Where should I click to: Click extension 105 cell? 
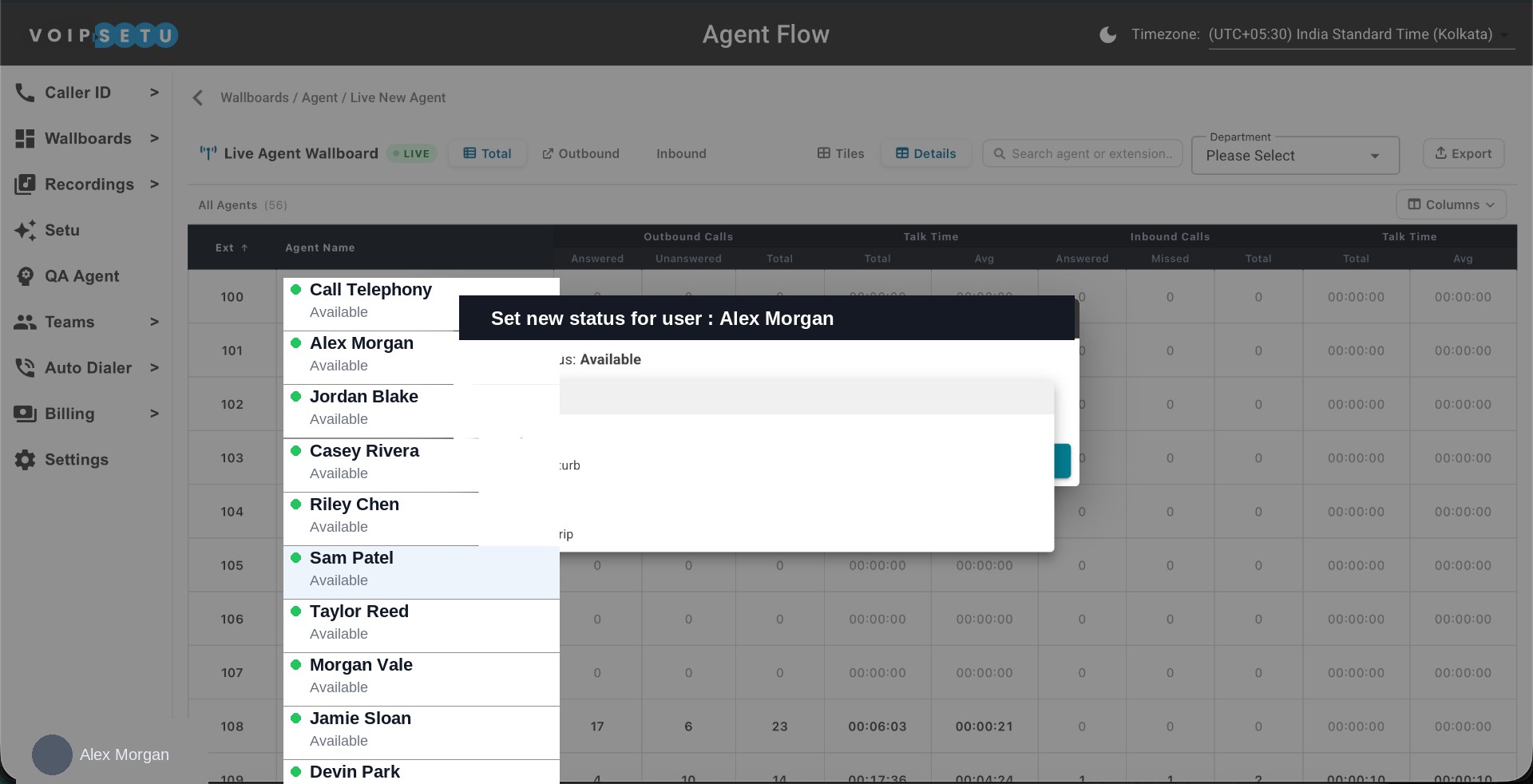click(x=232, y=565)
